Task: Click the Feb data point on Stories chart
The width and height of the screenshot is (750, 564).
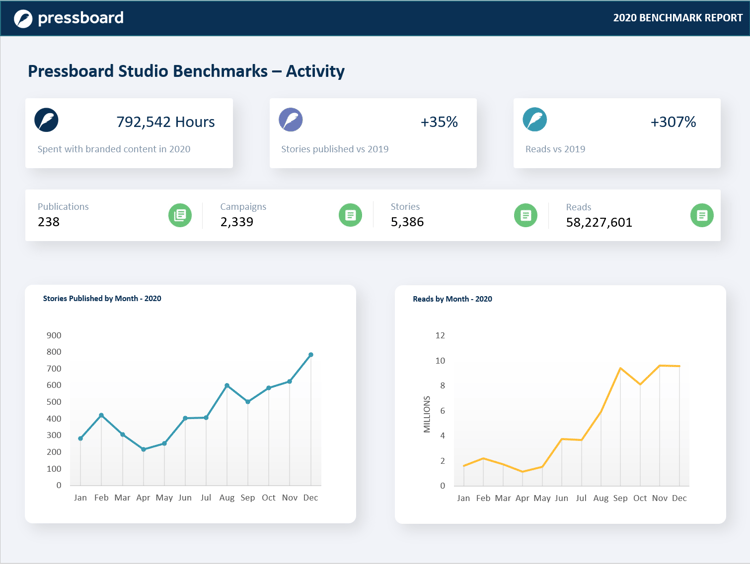Action: coord(101,415)
